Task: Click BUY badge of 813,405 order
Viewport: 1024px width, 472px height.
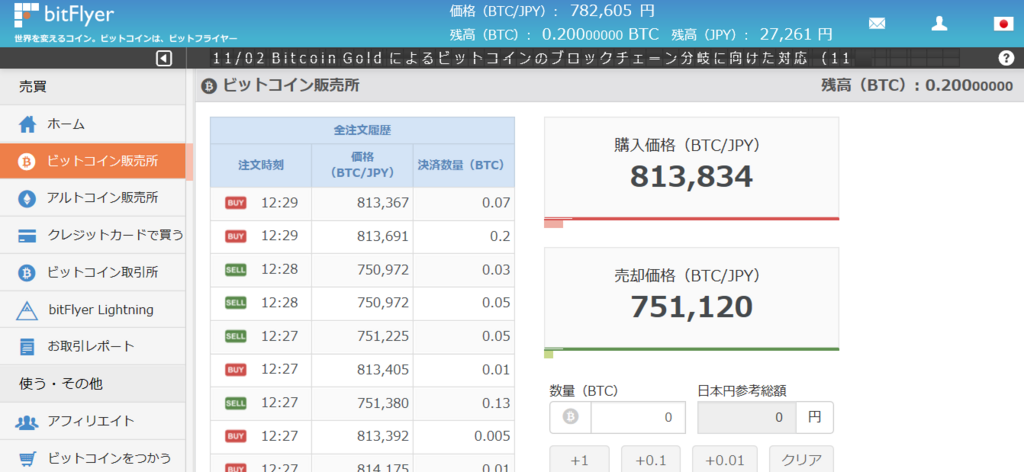Action: [236, 370]
